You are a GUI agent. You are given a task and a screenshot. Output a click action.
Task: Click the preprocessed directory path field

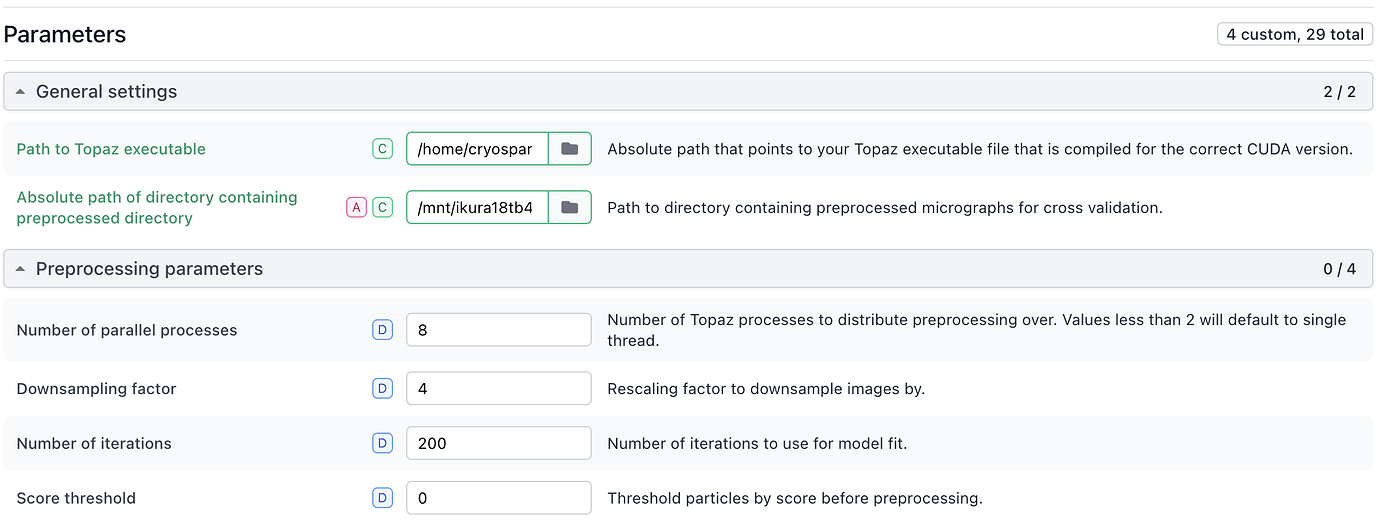(x=478, y=207)
